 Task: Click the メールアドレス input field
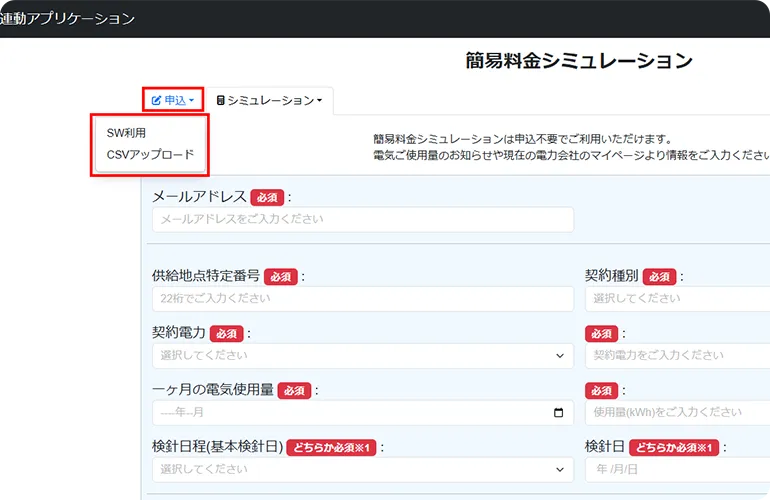pyautogui.click(x=363, y=219)
